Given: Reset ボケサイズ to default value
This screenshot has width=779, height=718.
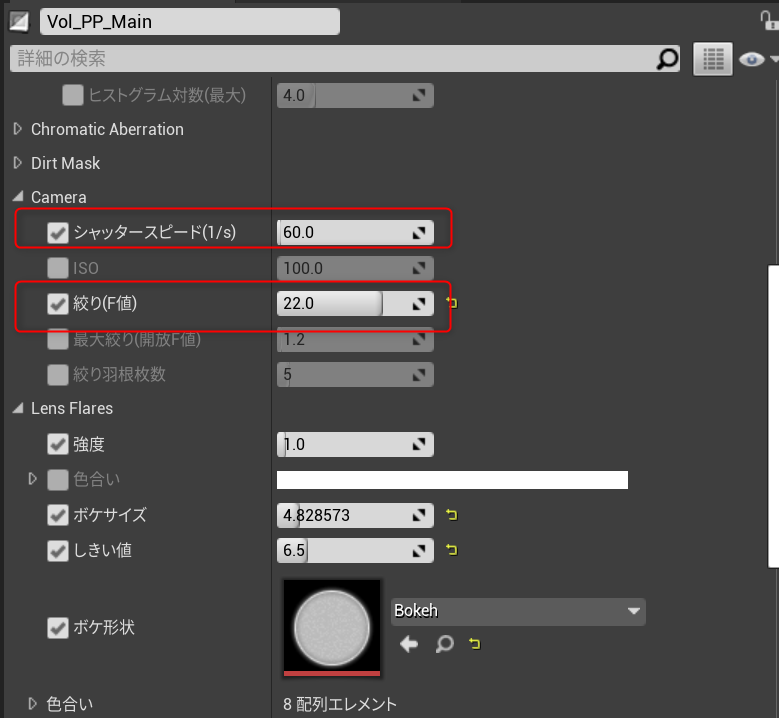Looking at the screenshot, I should click(452, 515).
